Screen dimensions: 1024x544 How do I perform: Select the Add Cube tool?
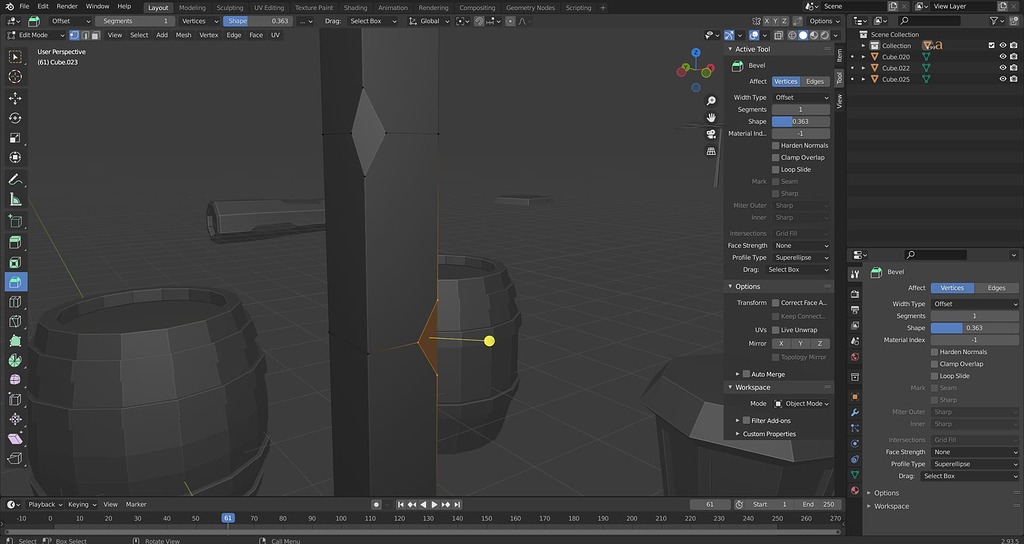coord(15,221)
